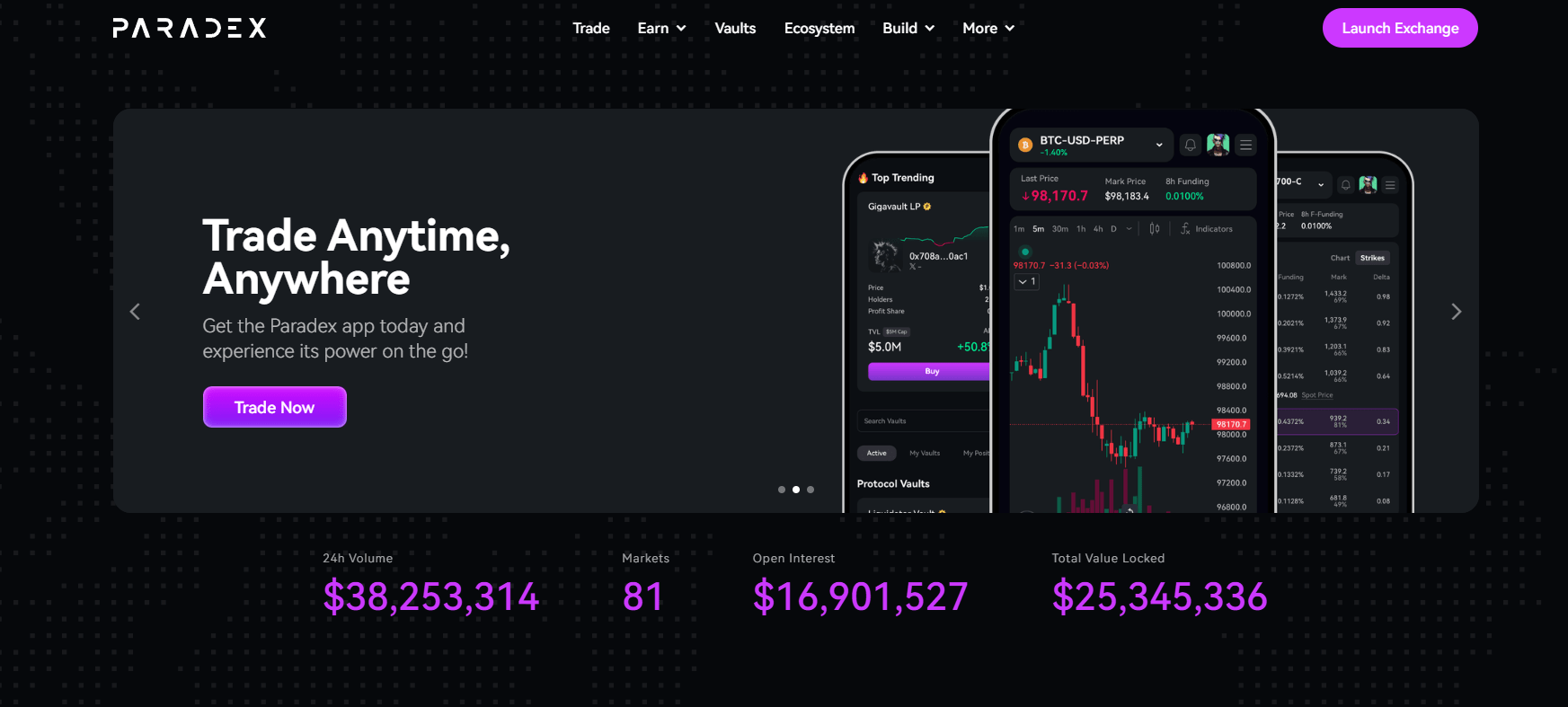
Task: Expand more timeframes chevron after D
Action: click(1129, 229)
